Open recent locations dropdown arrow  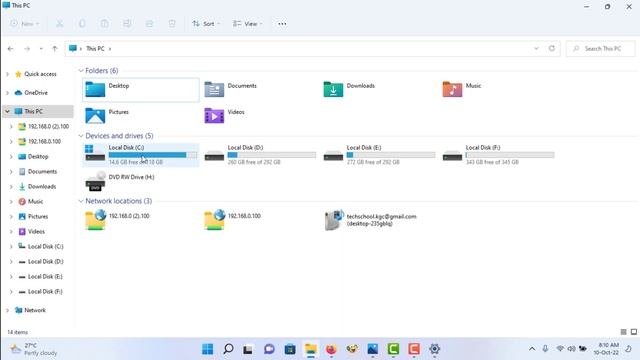[41, 49]
